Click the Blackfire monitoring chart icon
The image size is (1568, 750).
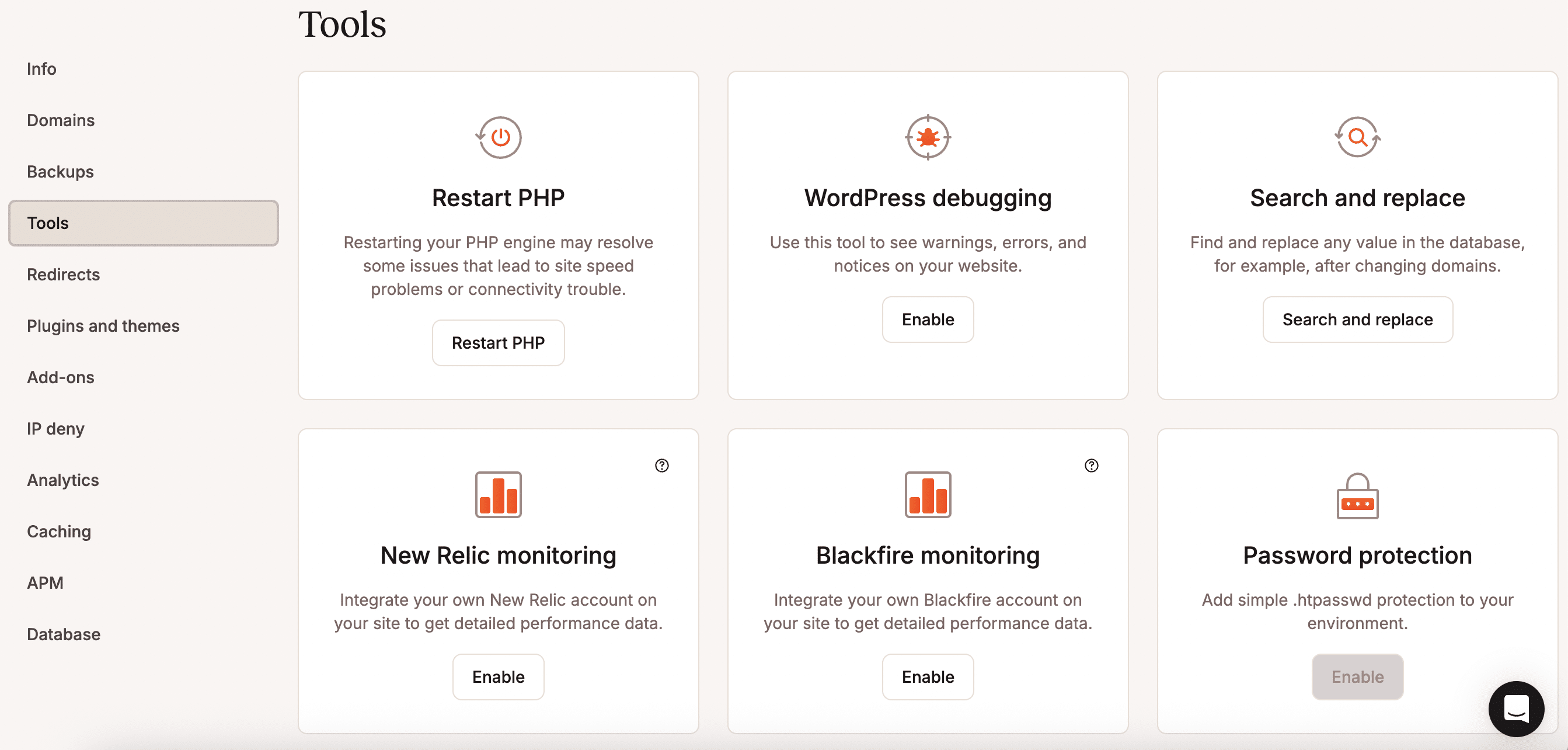click(x=927, y=495)
